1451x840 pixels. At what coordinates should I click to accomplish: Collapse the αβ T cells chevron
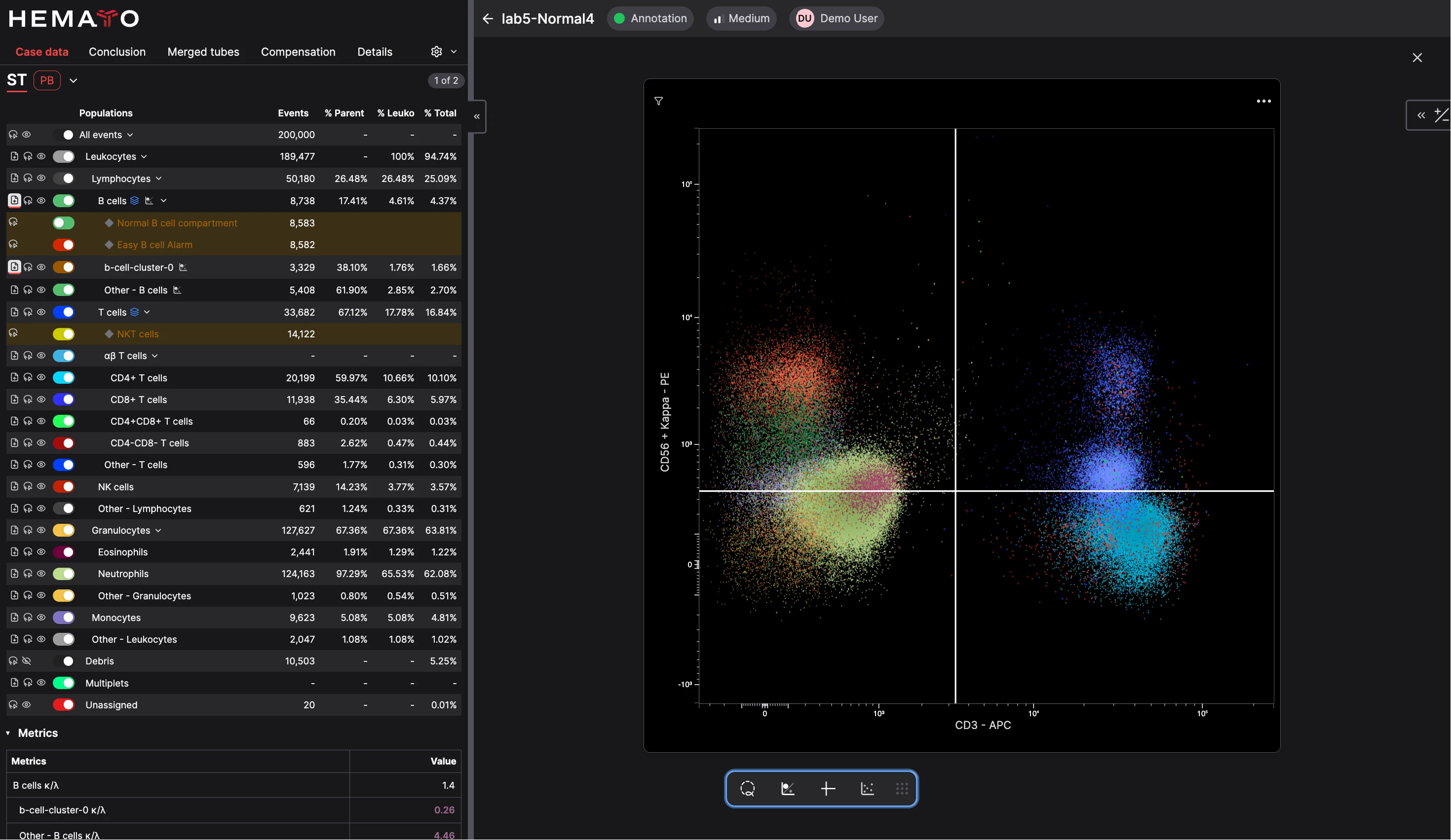(155, 356)
